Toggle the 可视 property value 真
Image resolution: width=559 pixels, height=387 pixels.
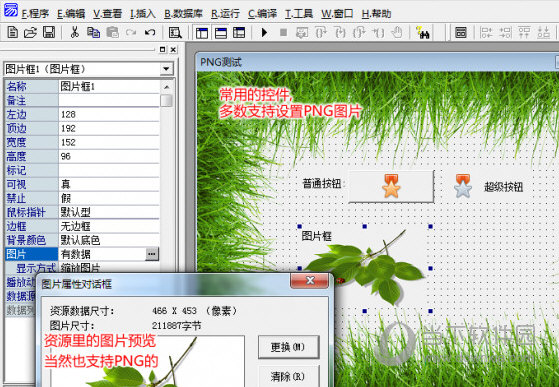(109, 184)
